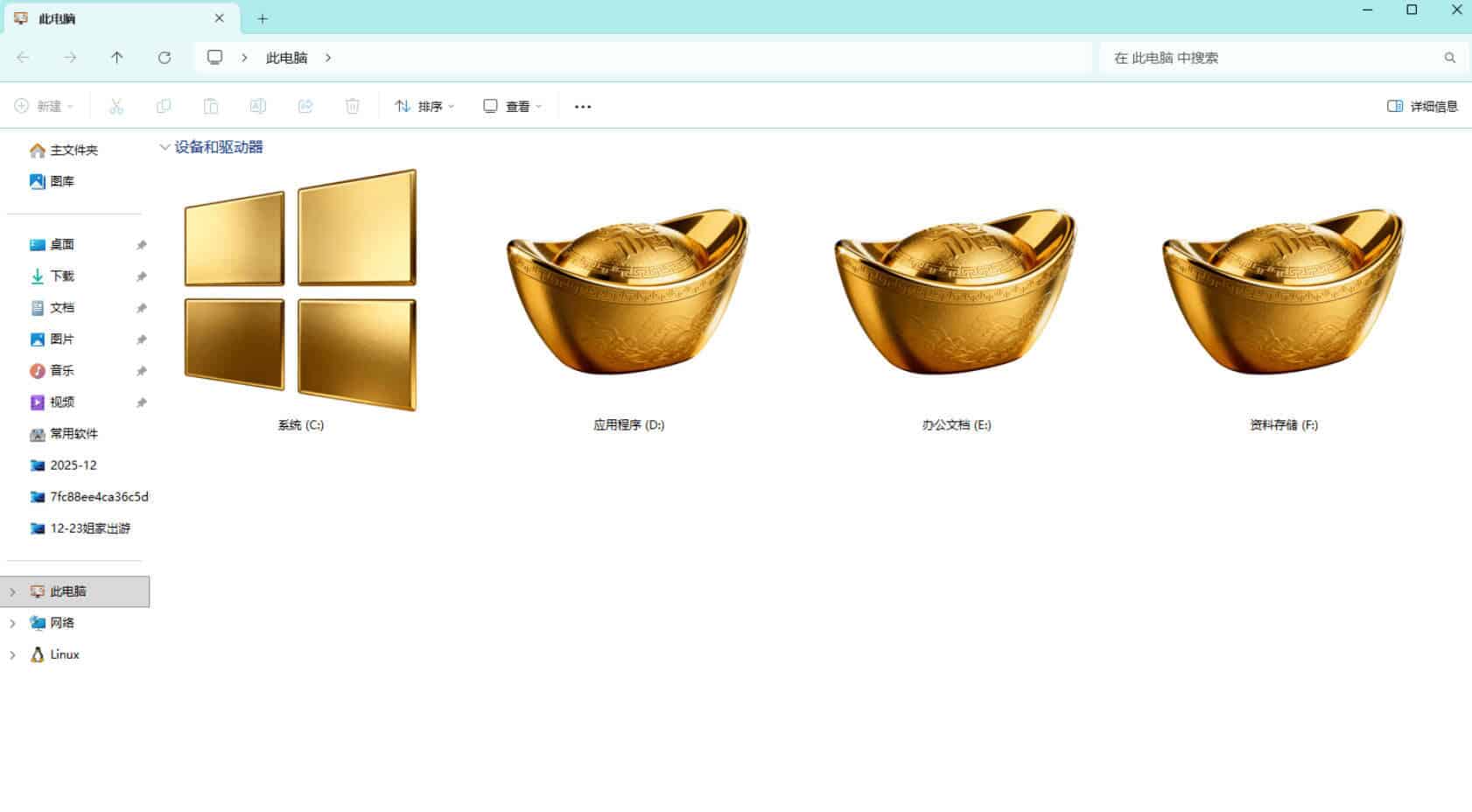The width and height of the screenshot is (1472, 812).
Task: Unpin the 下载 folder from quick access
Action: coord(141,276)
